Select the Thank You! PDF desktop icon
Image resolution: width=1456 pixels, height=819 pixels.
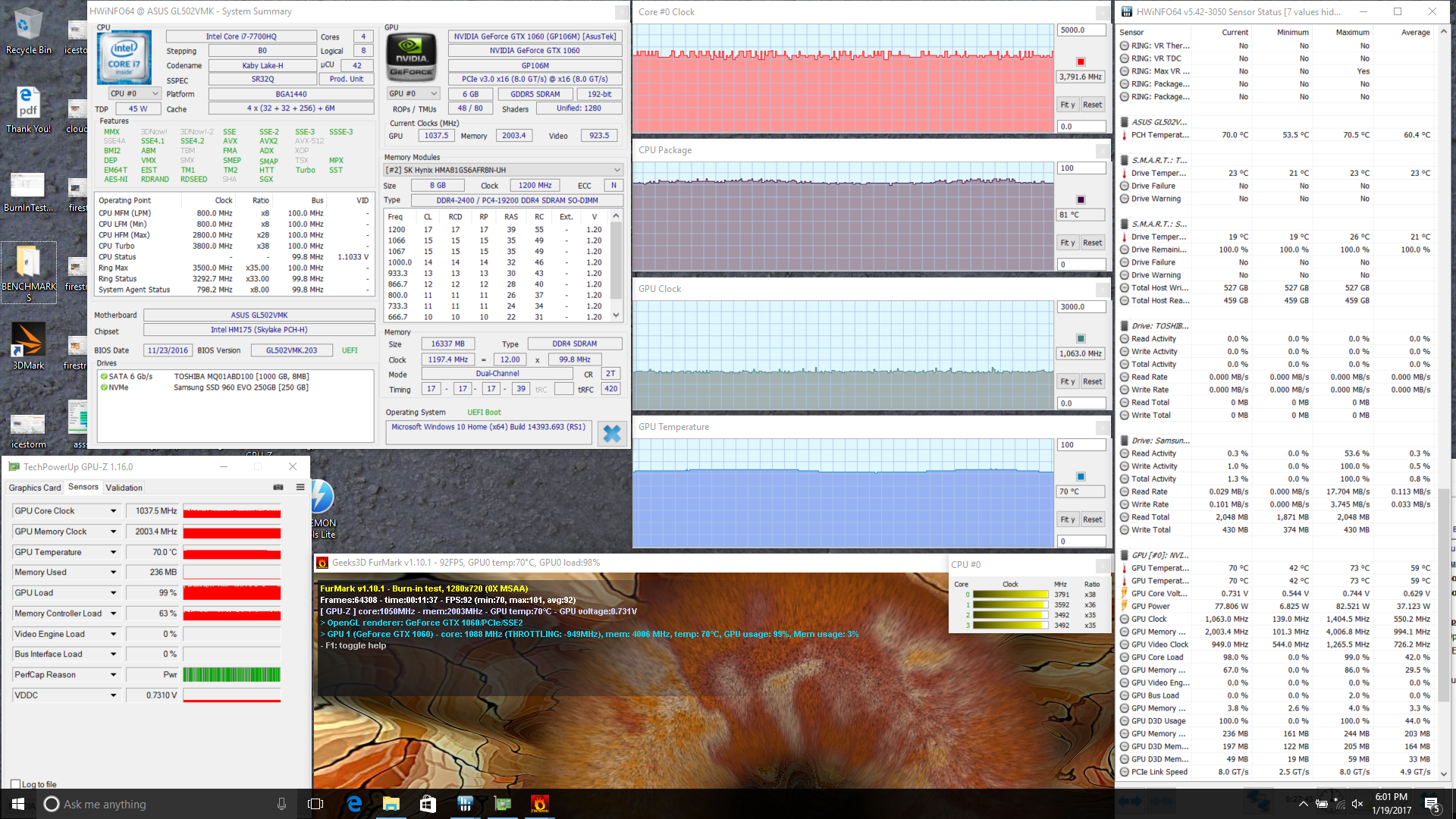[x=29, y=110]
